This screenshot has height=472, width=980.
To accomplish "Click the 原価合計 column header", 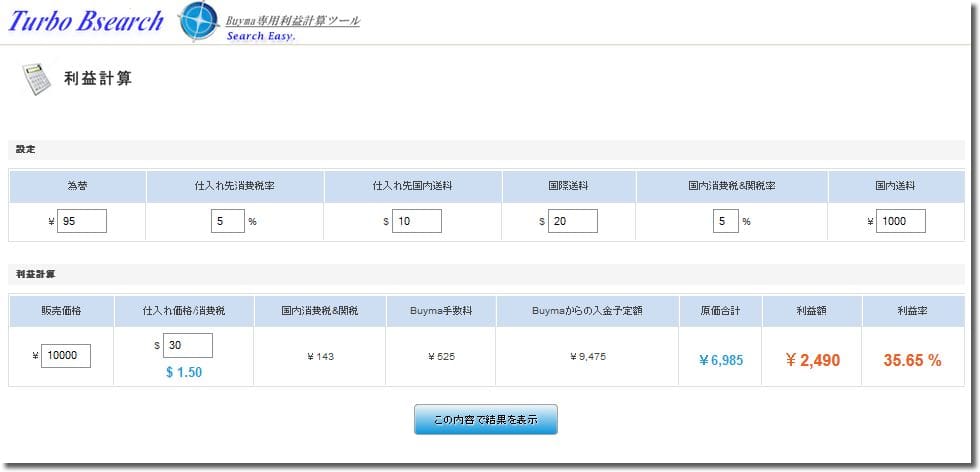I will click(x=721, y=311).
